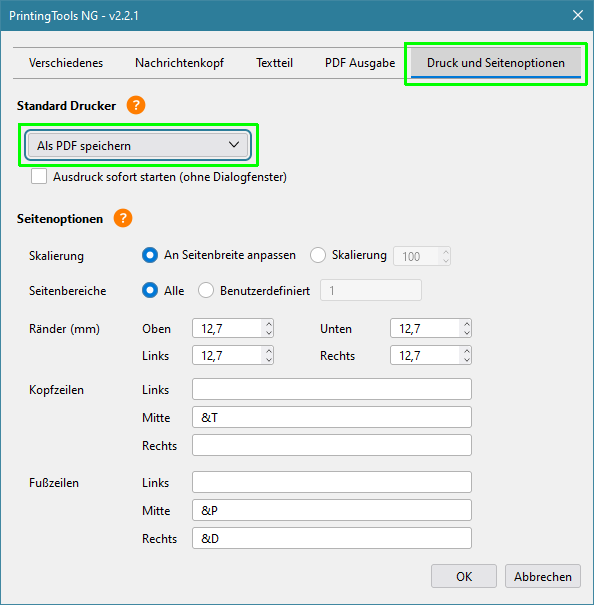Close the PrintingTools NG dialog window
594x605 pixels.
point(577,15)
